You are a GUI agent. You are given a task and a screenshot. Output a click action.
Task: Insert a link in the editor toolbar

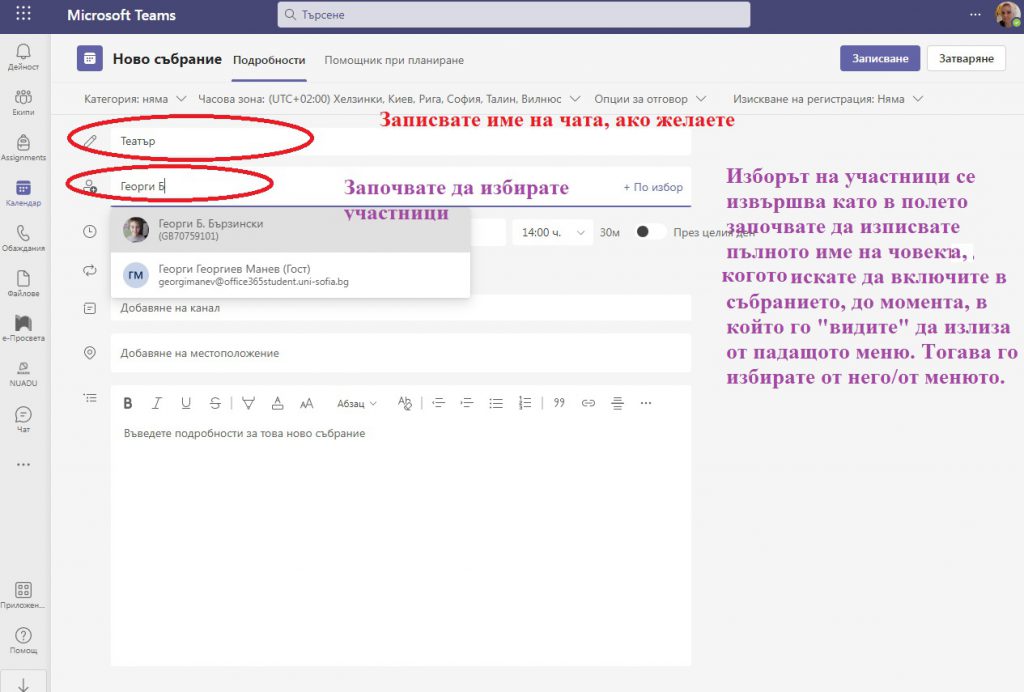coord(588,403)
